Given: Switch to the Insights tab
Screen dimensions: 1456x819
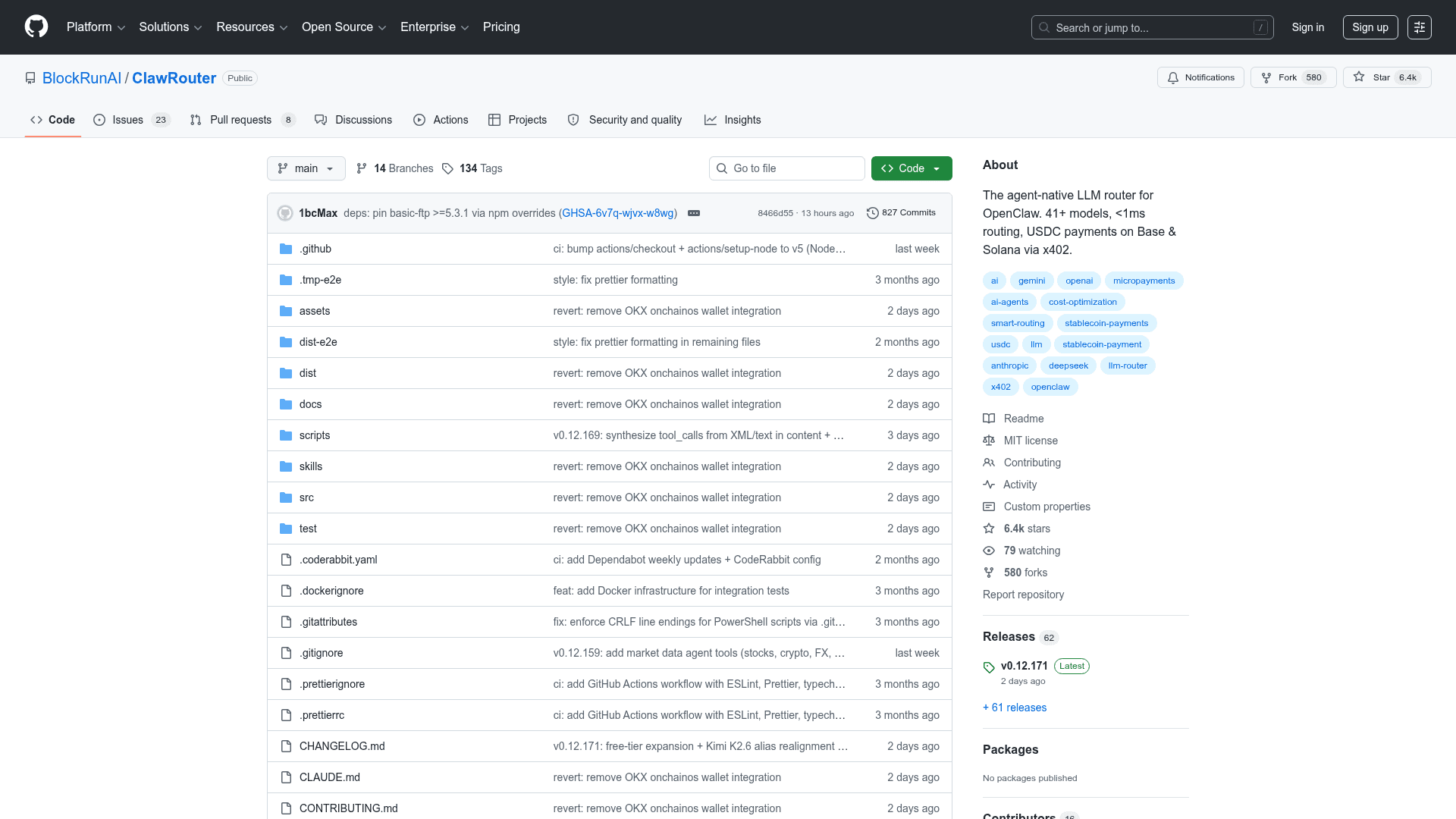Looking at the screenshot, I should [733, 120].
